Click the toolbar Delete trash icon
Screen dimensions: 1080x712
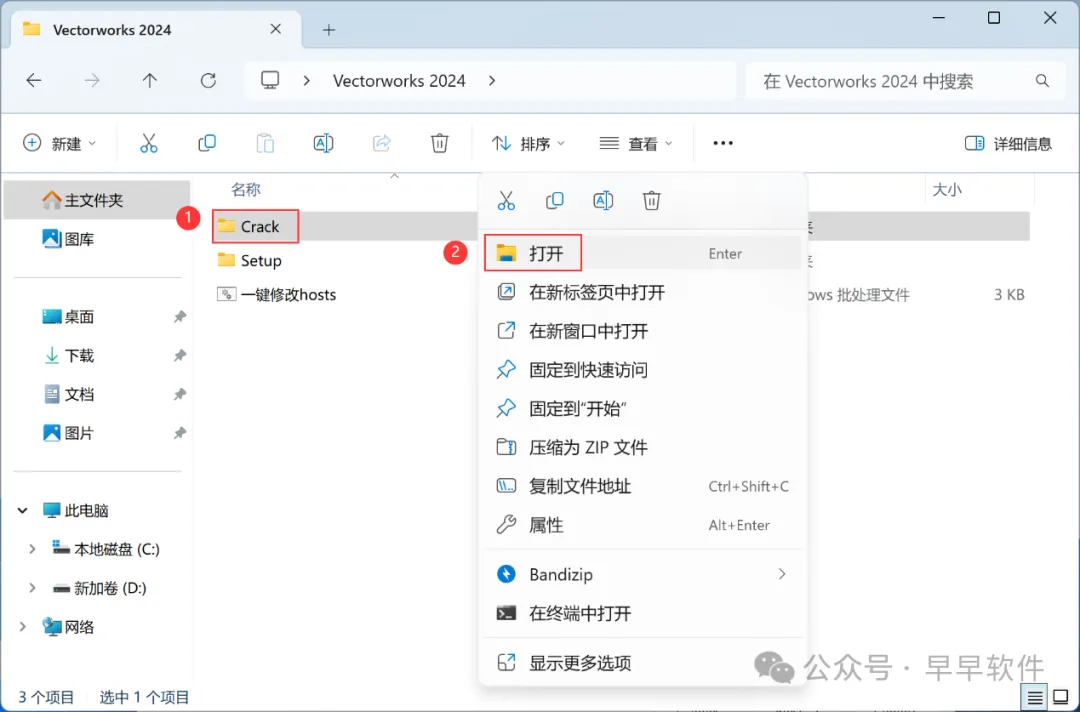click(x=439, y=143)
